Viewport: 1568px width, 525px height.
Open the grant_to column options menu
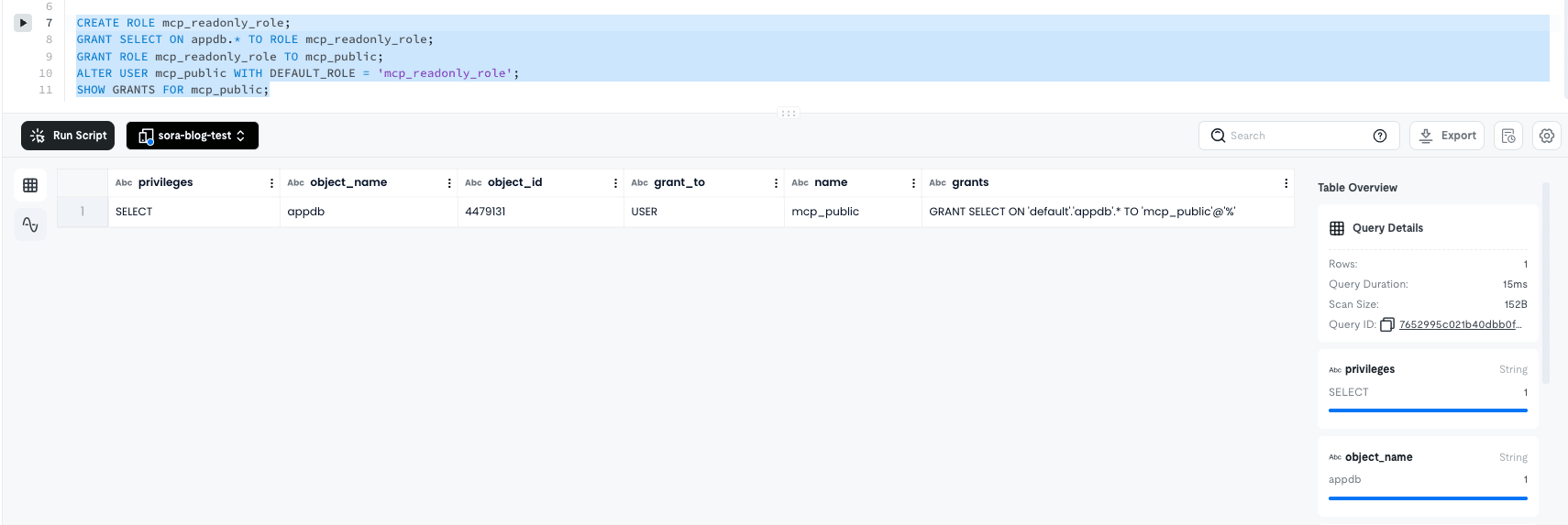776,183
